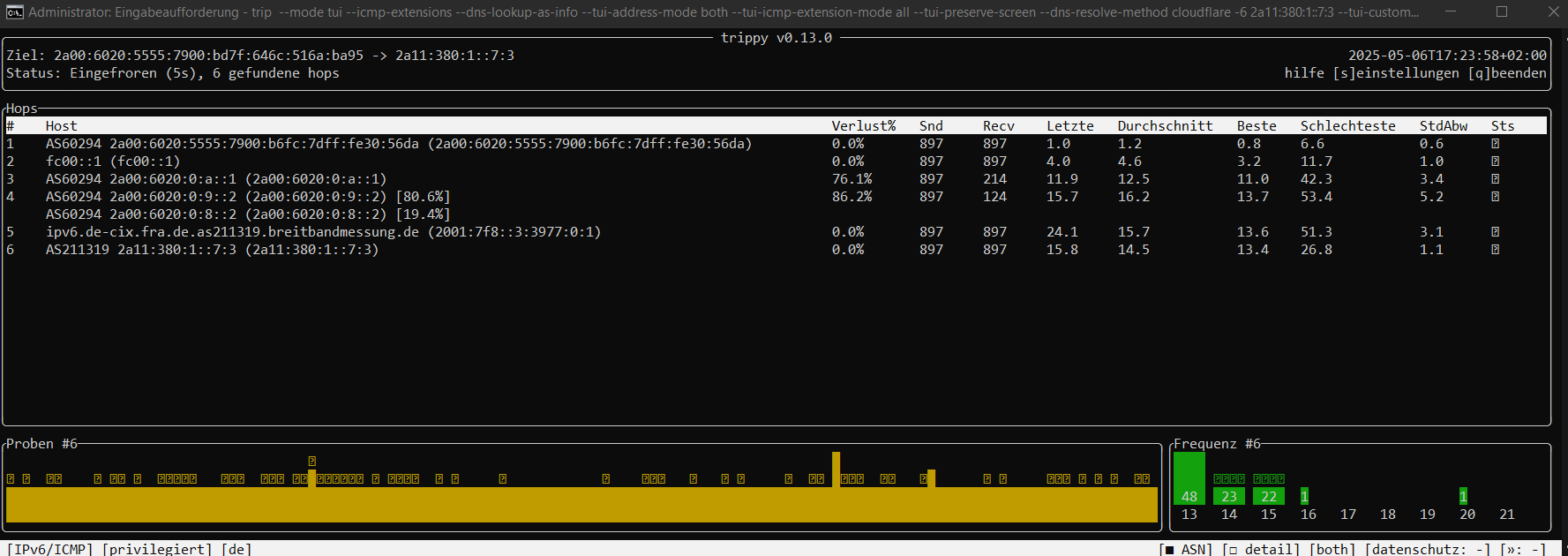Click worst latency value 53.4
This screenshot has height=556, width=1568.
(1317, 197)
